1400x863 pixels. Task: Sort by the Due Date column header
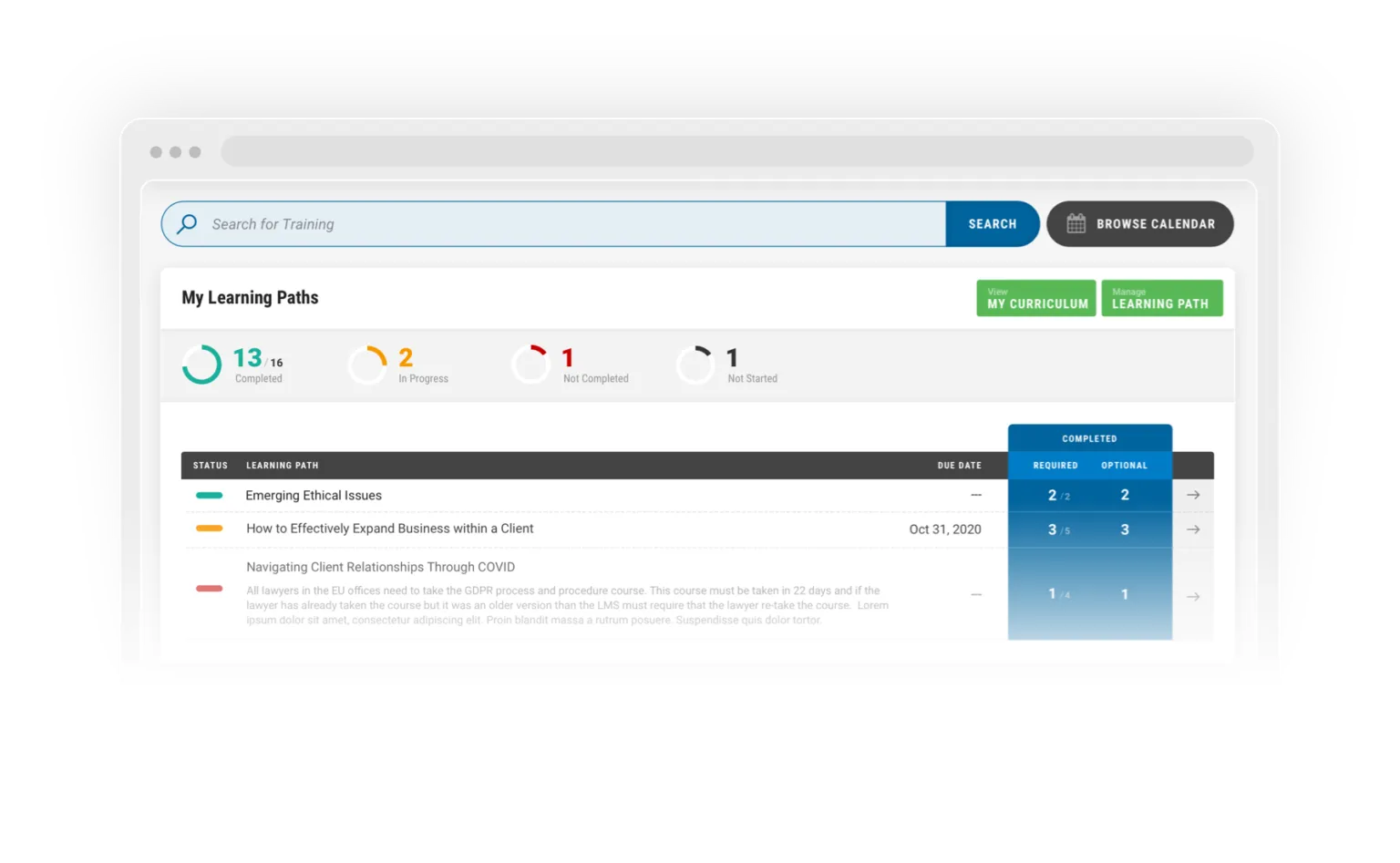tap(959, 466)
